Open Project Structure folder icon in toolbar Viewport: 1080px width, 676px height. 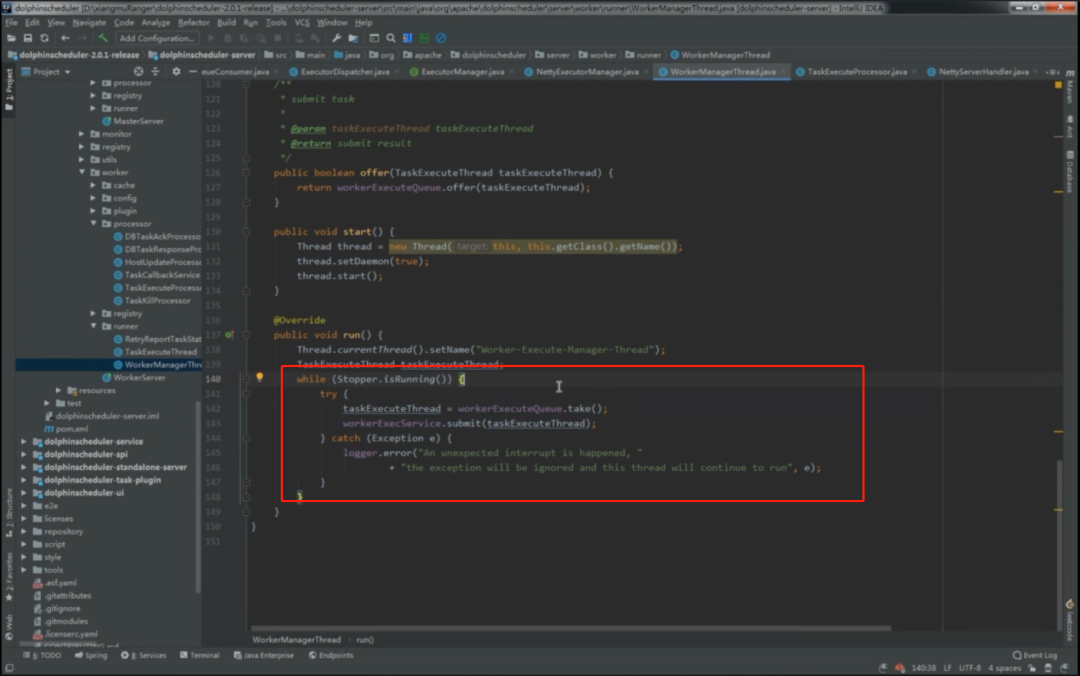(353, 39)
